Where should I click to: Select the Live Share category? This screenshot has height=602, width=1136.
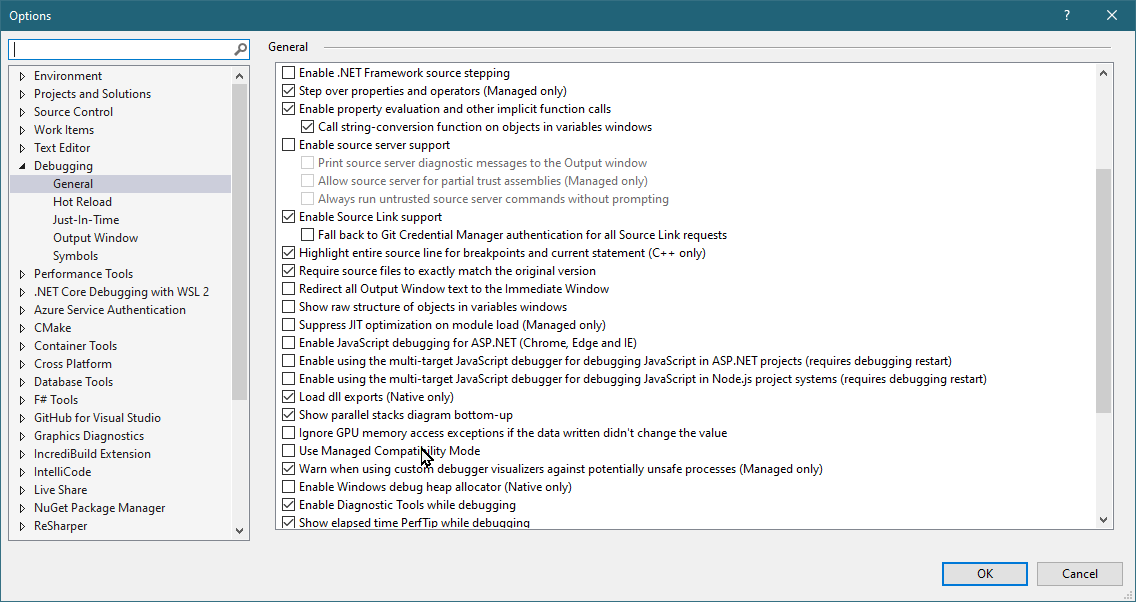(60, 490)
